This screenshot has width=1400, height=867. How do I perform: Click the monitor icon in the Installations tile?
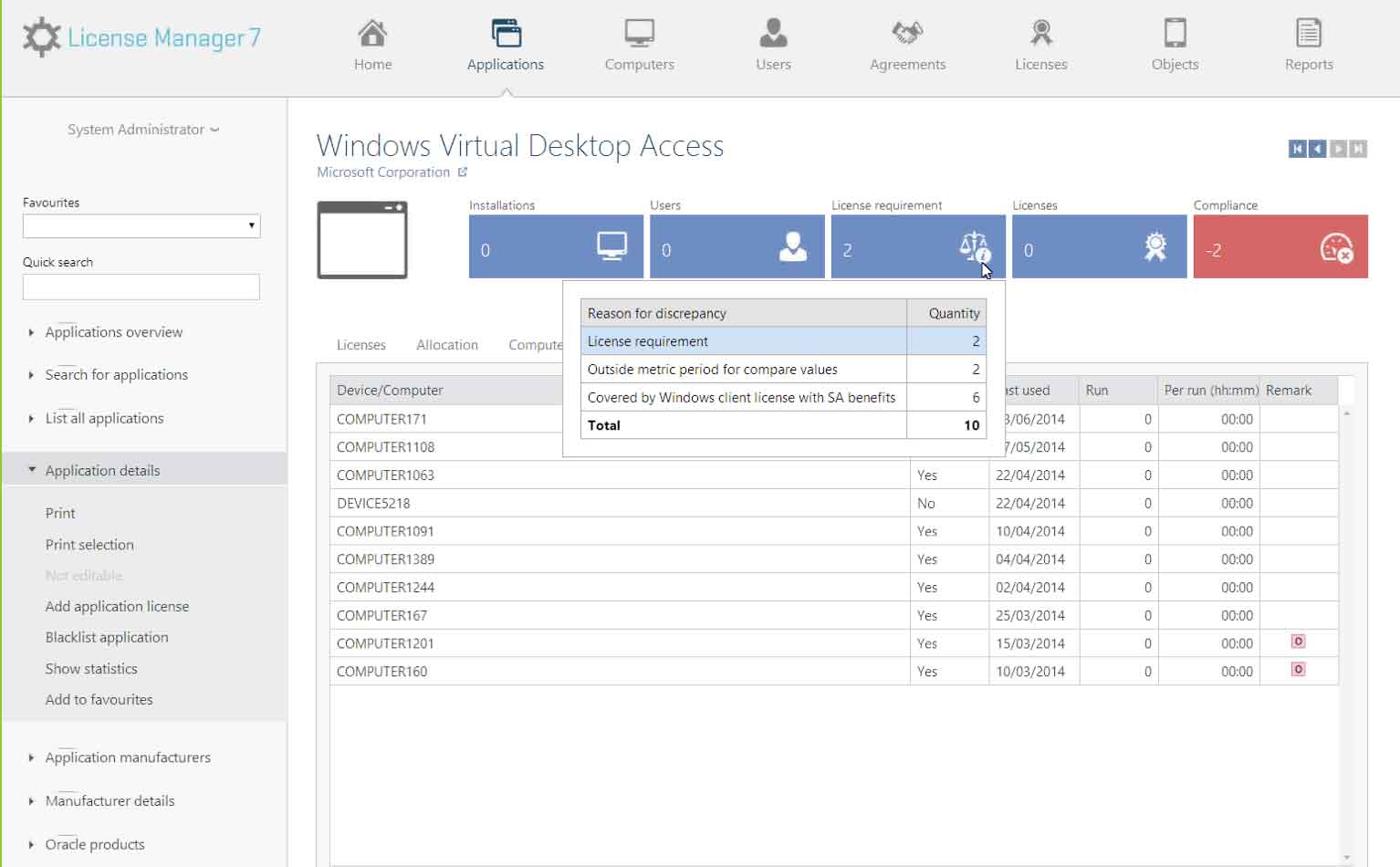pyautogui.click(x=612, y=246)
